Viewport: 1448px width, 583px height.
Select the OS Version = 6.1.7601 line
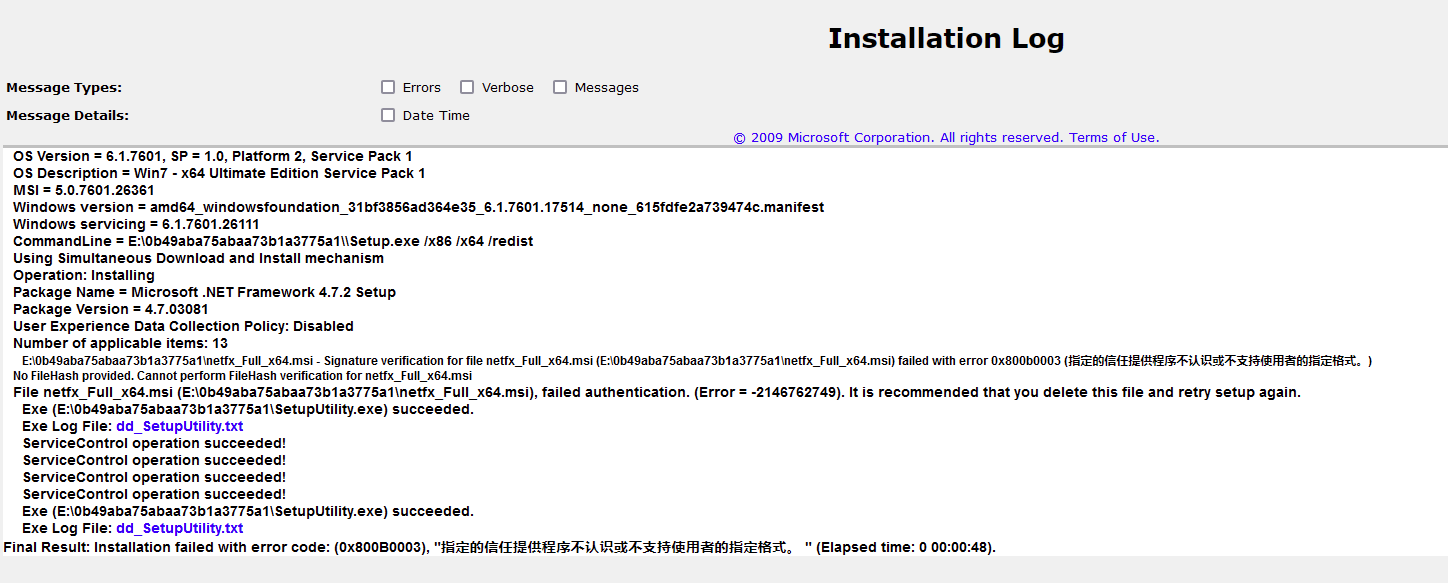click(x=212, y=156)
